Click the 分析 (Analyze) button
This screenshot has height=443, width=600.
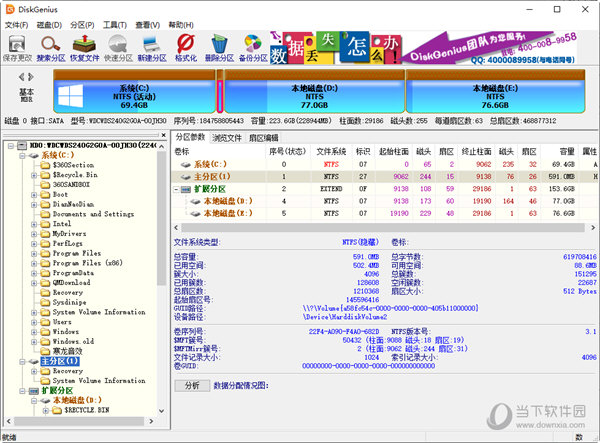coord(192,385)
